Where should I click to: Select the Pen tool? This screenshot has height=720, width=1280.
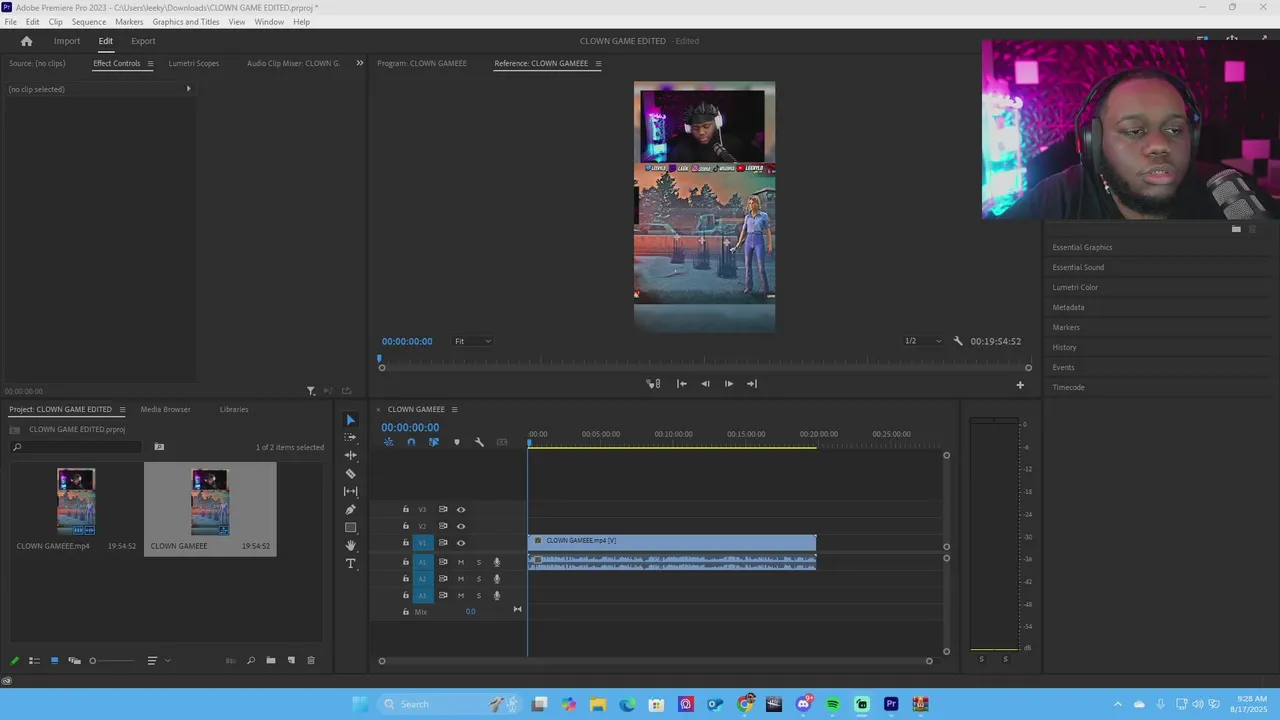[x=350, y=509]
